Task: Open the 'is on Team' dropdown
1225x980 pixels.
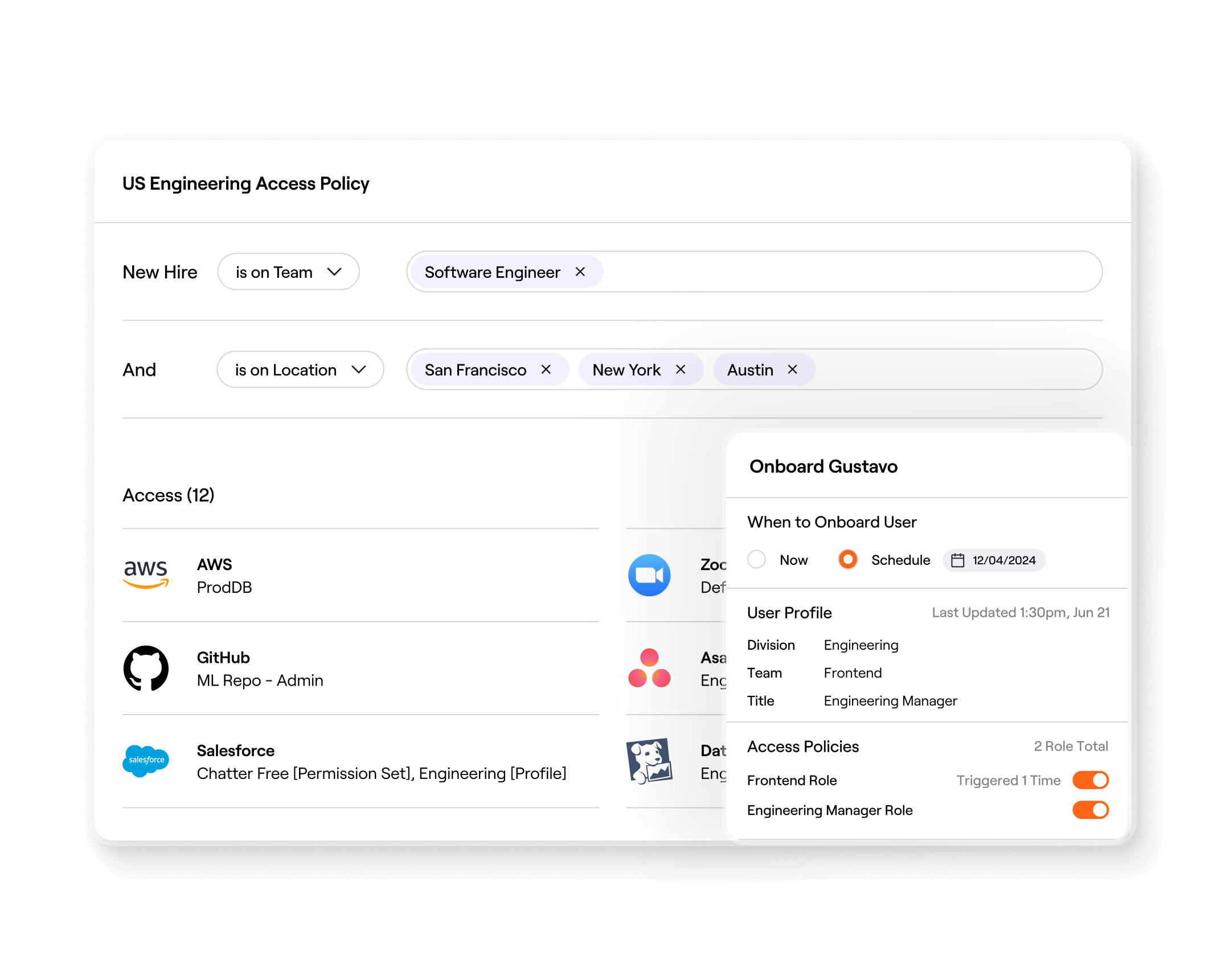Action: (x=288, y=272)
